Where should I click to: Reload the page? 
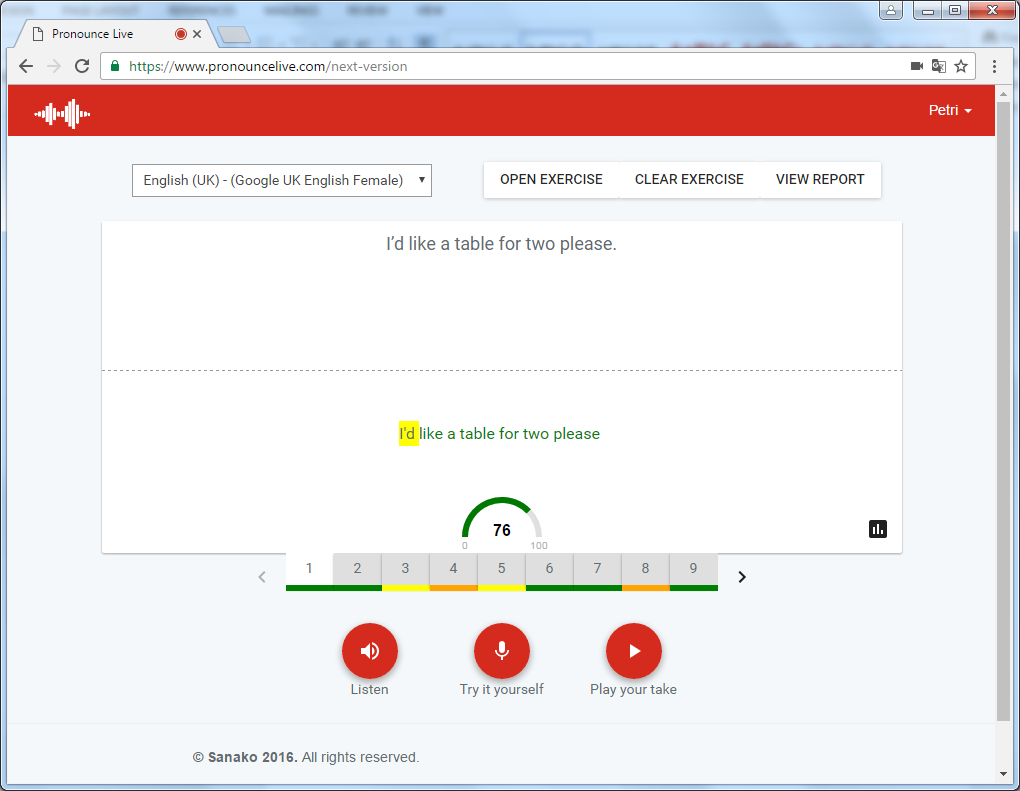click(81, 66)
